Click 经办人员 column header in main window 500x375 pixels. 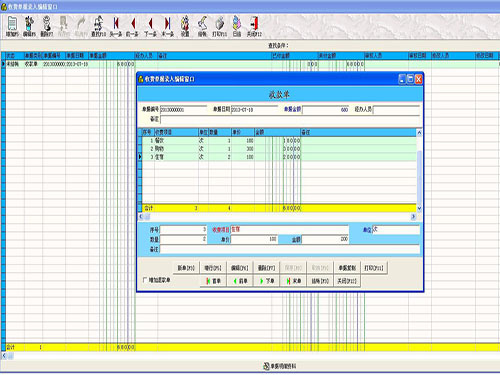pyautogui.click(x=146, y=56)
